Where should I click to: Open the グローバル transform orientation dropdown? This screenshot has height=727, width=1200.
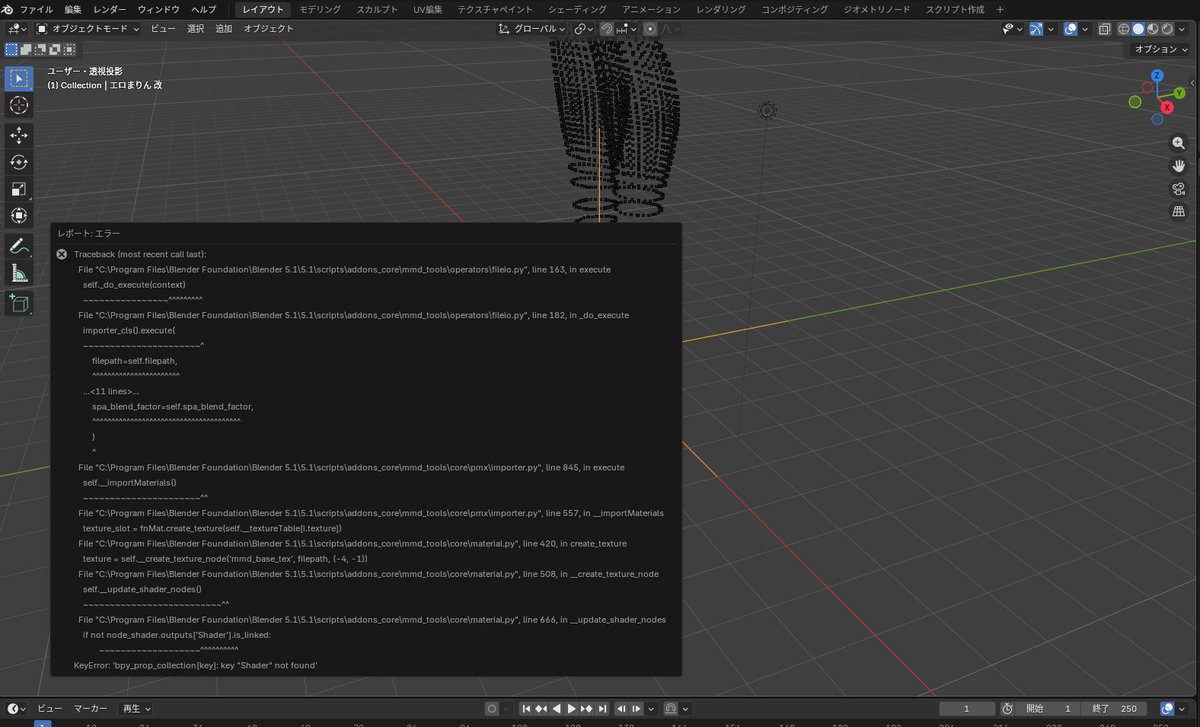tap(532, 29)
